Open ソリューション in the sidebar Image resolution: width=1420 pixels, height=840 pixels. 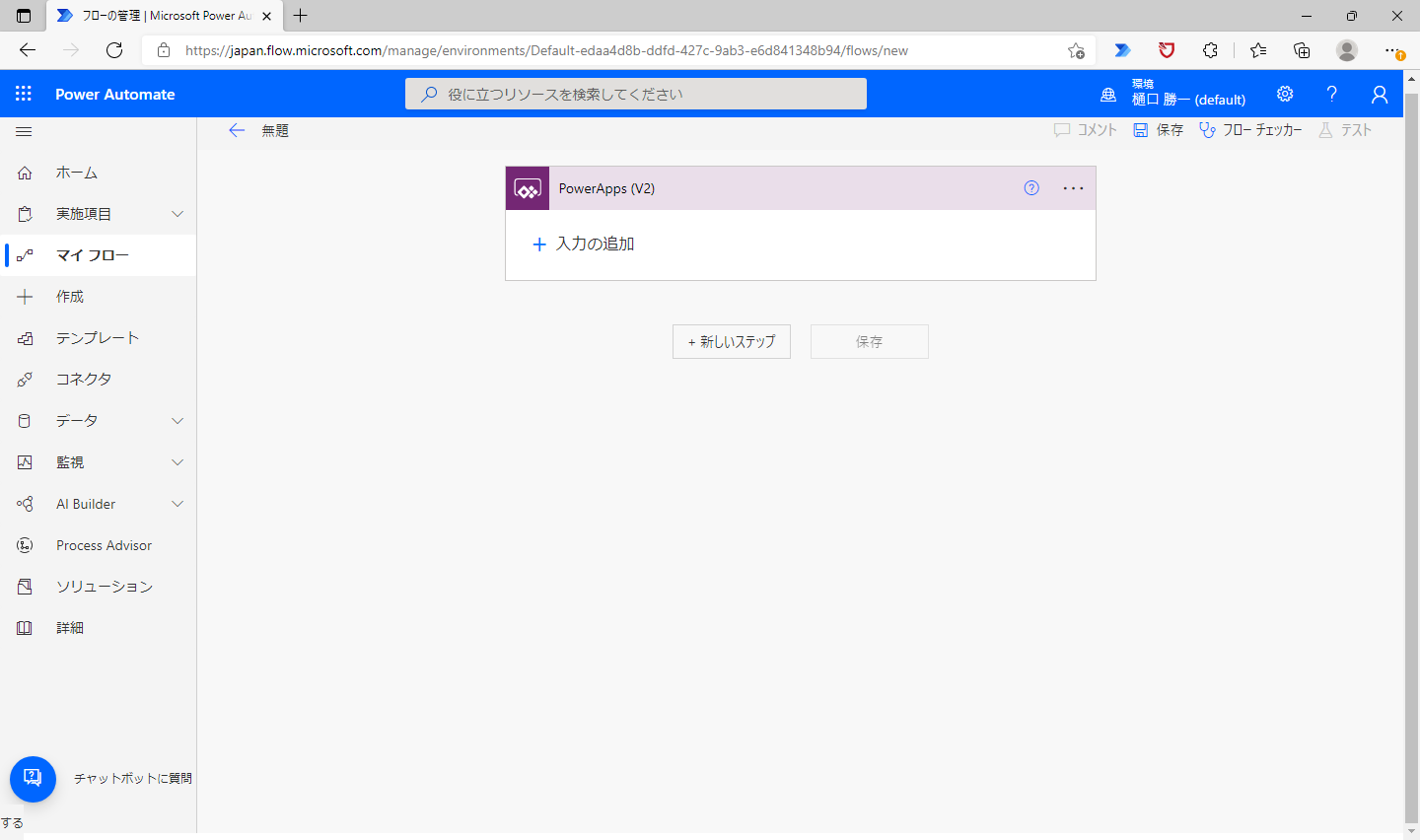click(99, 587)
